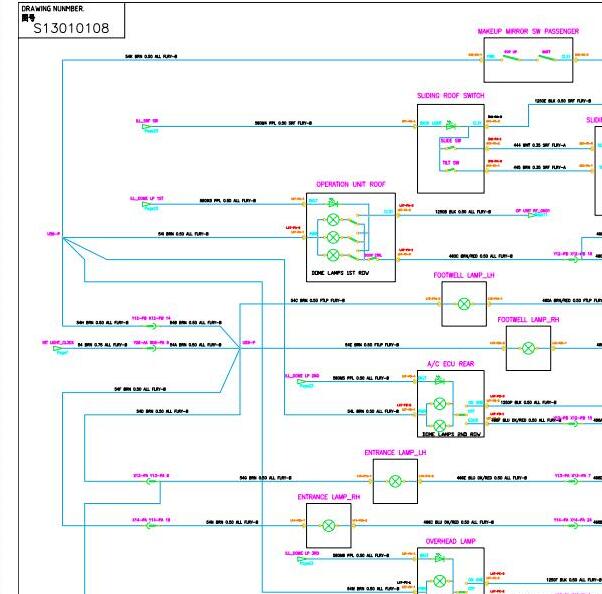Click the lamp symbol in FOOTWELL LAMP_LH
This screenshot has width=602, height=594.
click(464, 304)
